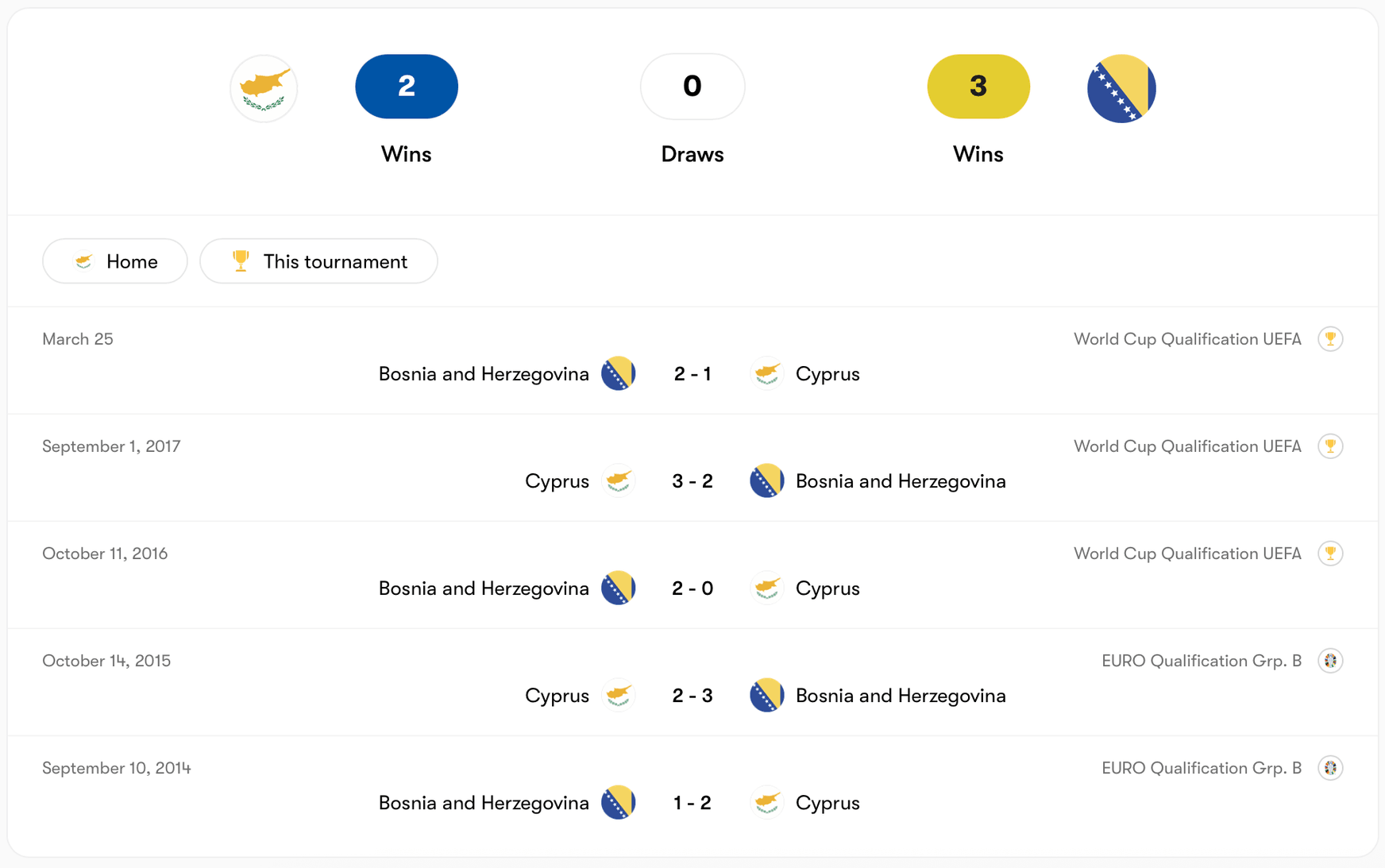
Task: Toggle the This tournament filter
Action: pyautogui.click(x=318, y=261)
